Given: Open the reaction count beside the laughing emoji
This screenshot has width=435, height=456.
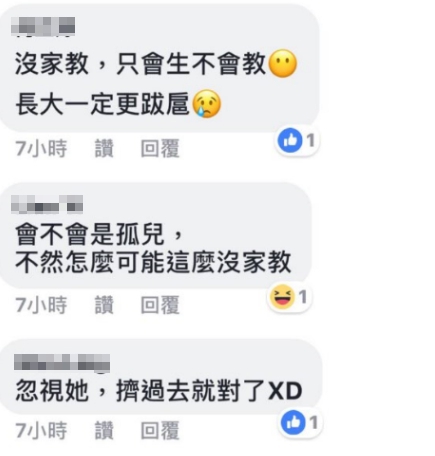Looking at the screenshot, I should pyautogui.click(x=303, y=297).
